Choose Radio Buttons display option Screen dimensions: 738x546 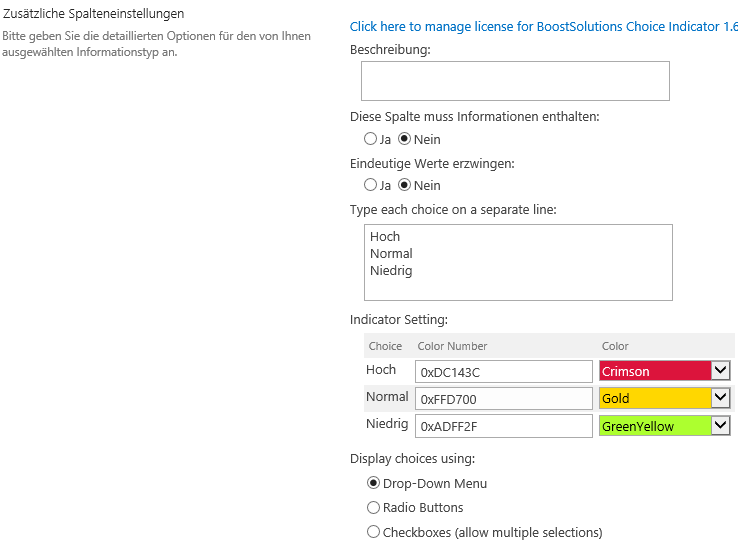click(x=373, y=507)
